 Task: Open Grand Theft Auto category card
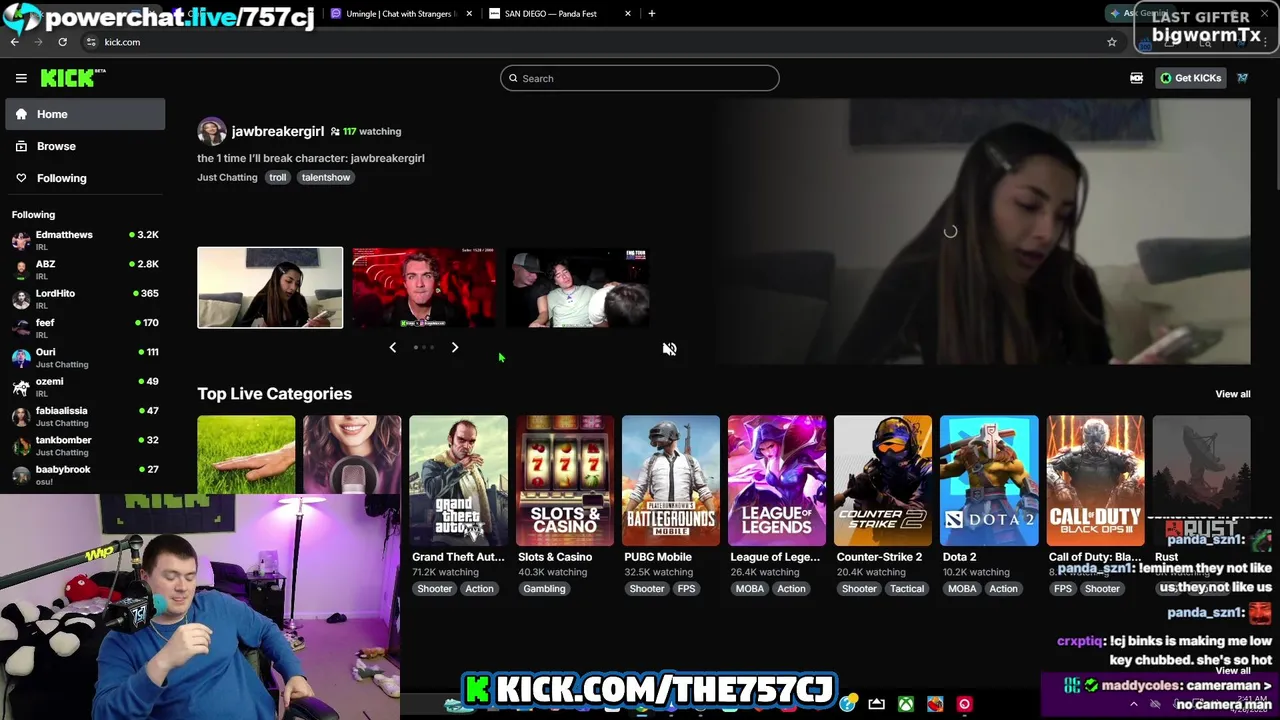tap(458, 480)
